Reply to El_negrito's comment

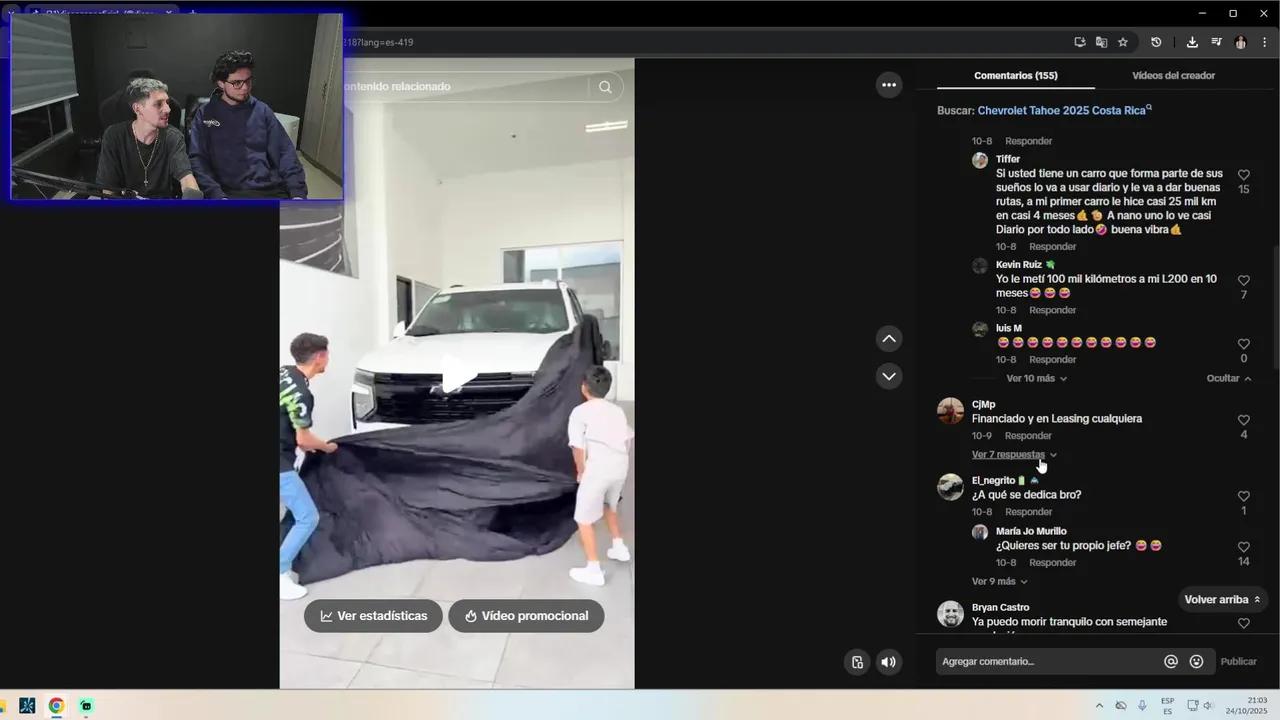point(1028,512)
